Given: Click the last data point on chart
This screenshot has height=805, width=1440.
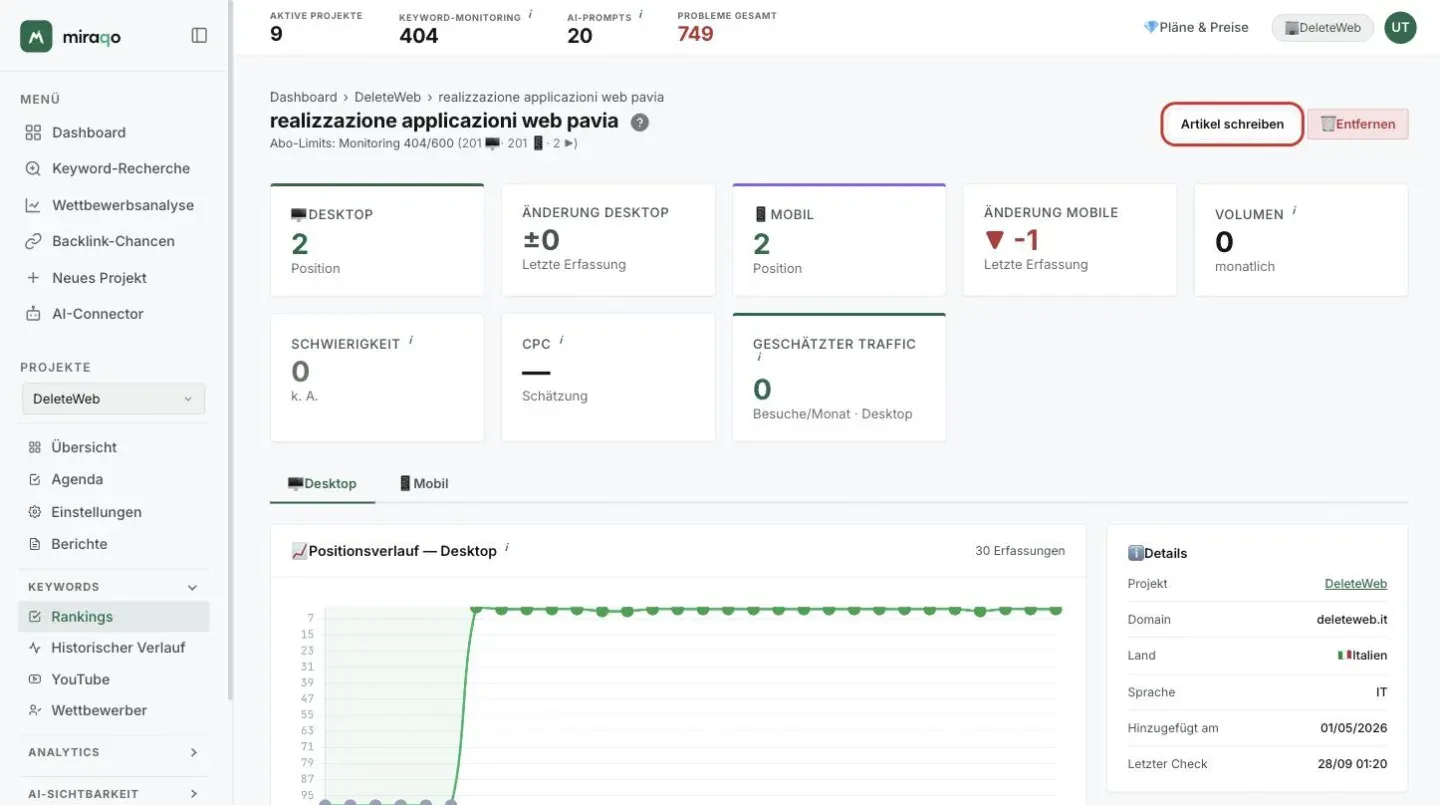Looking at the screenshot, I should [x=1056, y=609].
